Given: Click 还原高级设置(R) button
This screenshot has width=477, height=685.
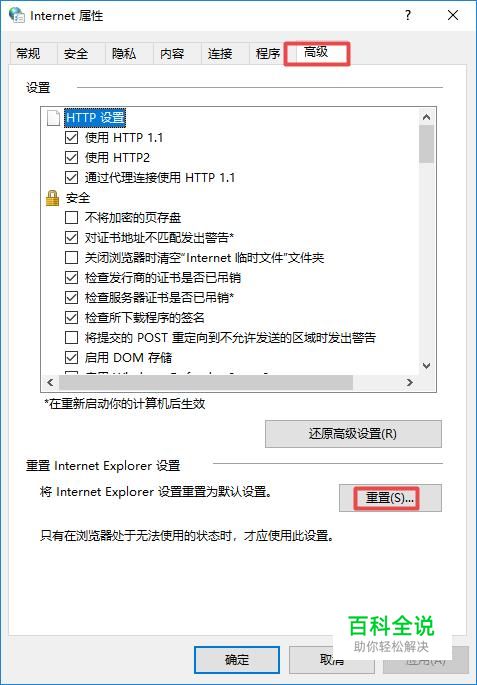Looking at the screenshot, I should [x=353, y=434].
